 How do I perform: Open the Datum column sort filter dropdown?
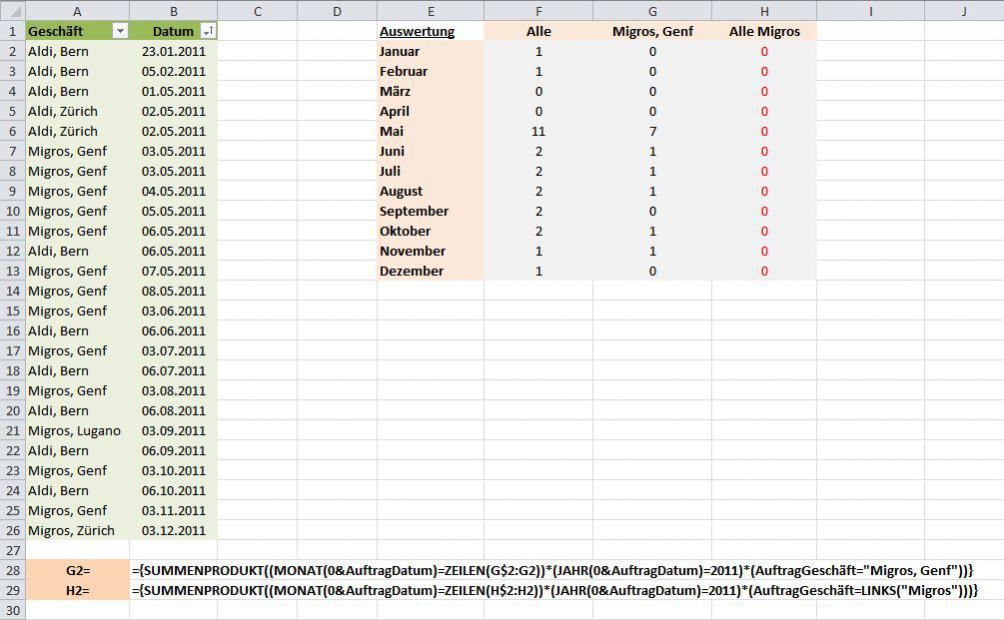tap(207, 31)
